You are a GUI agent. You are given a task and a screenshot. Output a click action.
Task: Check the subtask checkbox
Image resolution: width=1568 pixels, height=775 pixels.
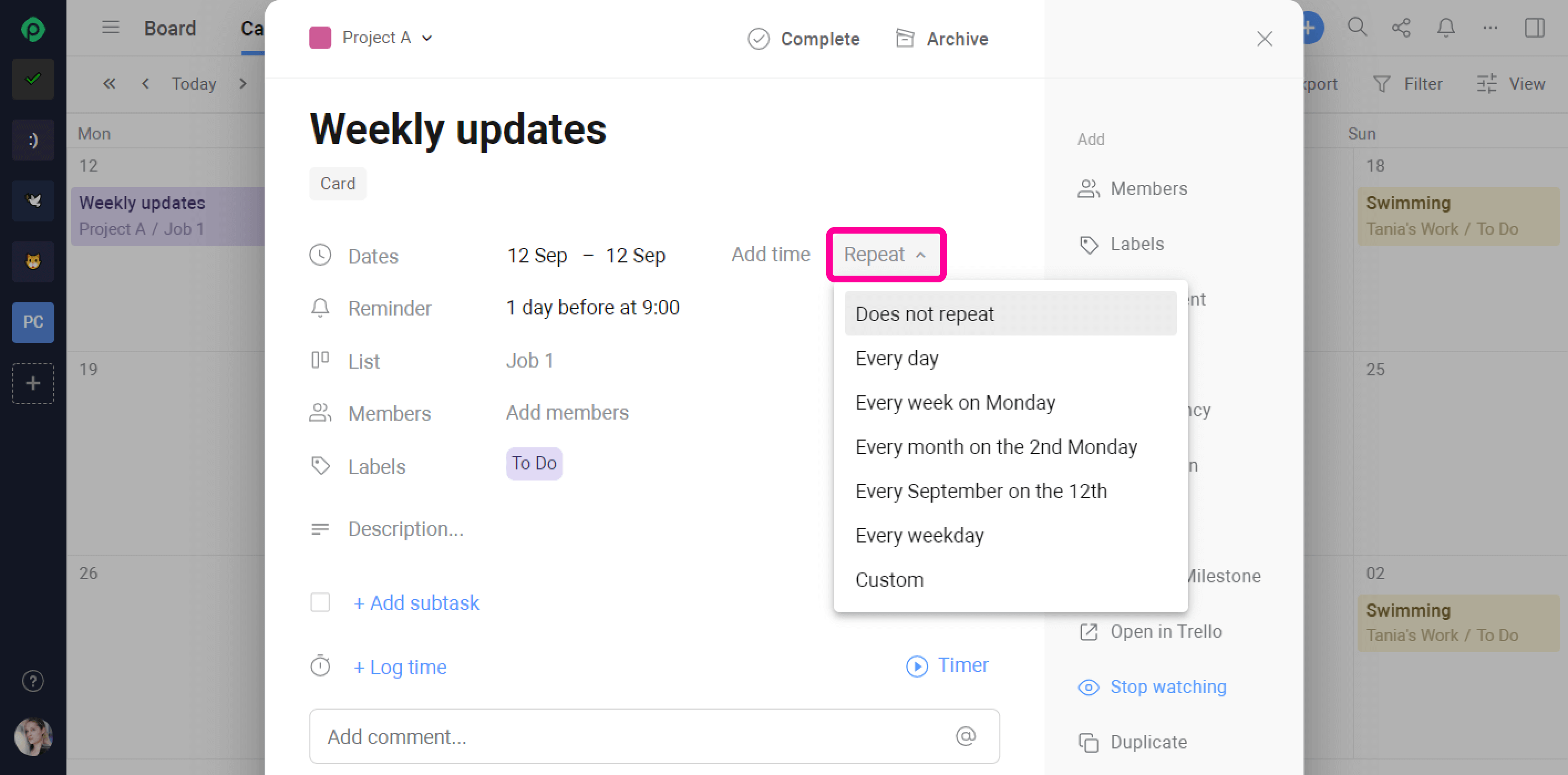tap(320, 602)
